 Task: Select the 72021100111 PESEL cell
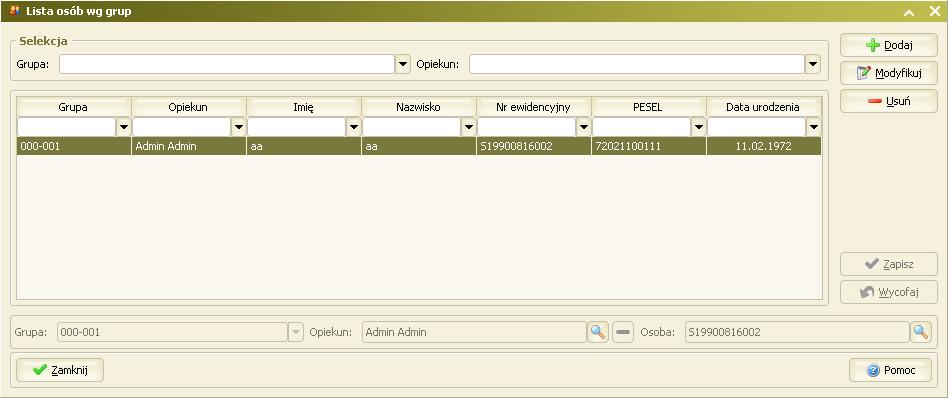click(x=649, y=146)
